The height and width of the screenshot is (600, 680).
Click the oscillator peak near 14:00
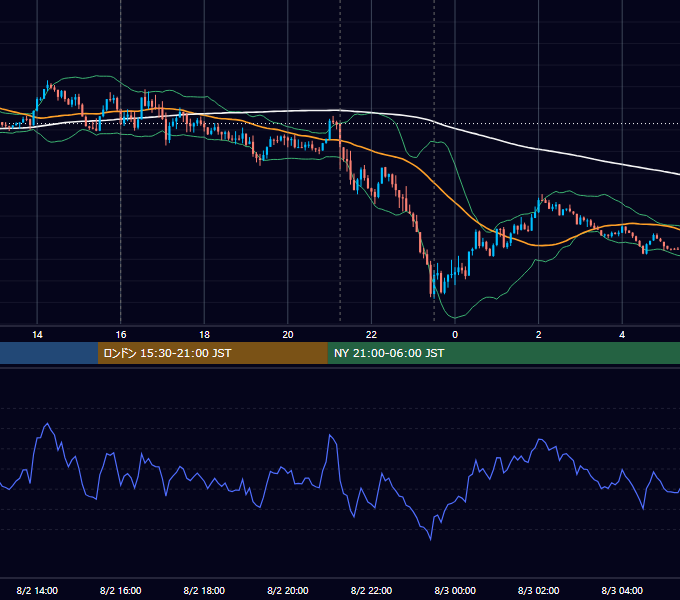47,424
